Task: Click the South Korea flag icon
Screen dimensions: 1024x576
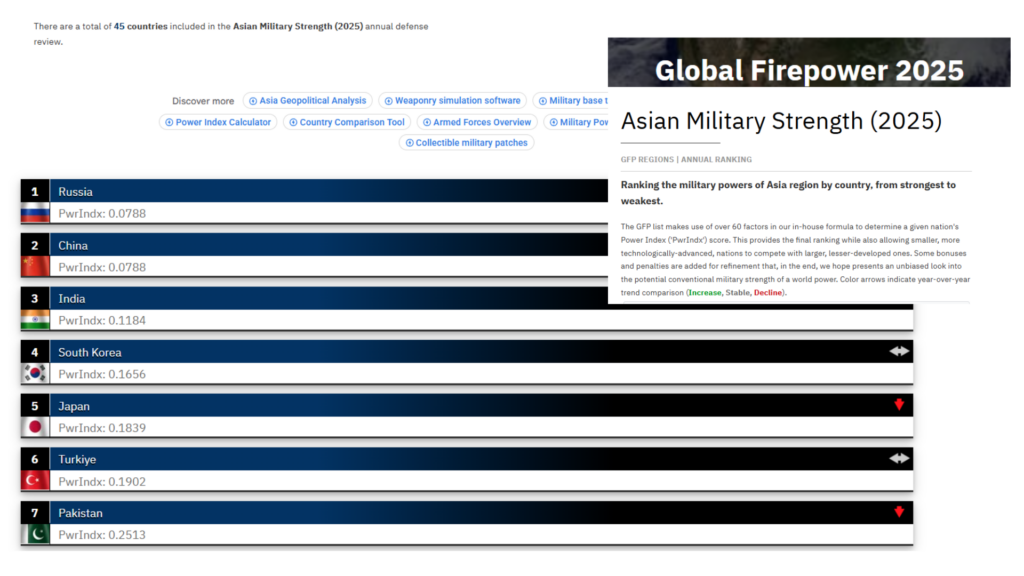Action: click(x=35, y=373)
